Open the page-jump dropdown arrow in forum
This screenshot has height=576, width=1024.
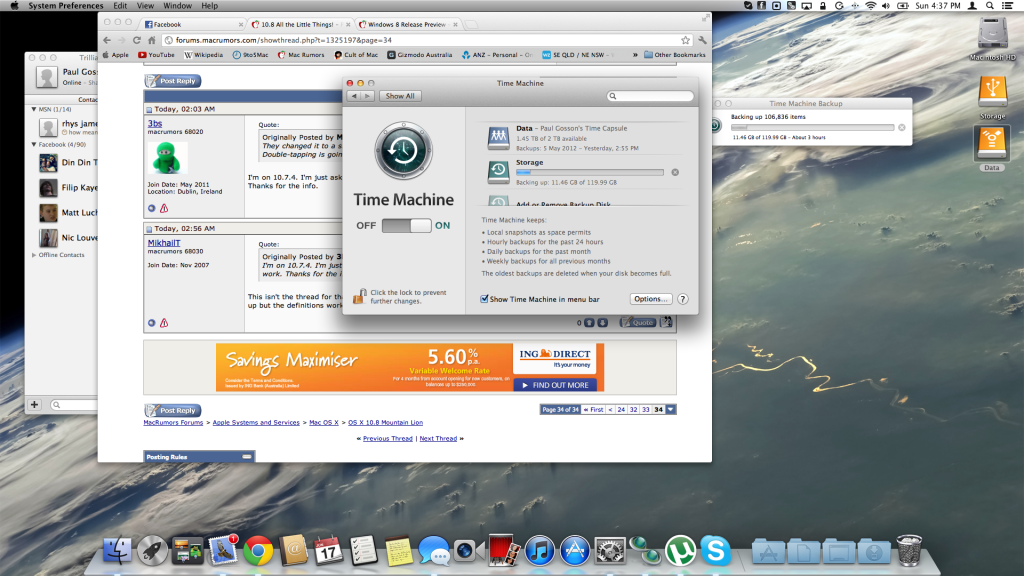click(671, 409)
